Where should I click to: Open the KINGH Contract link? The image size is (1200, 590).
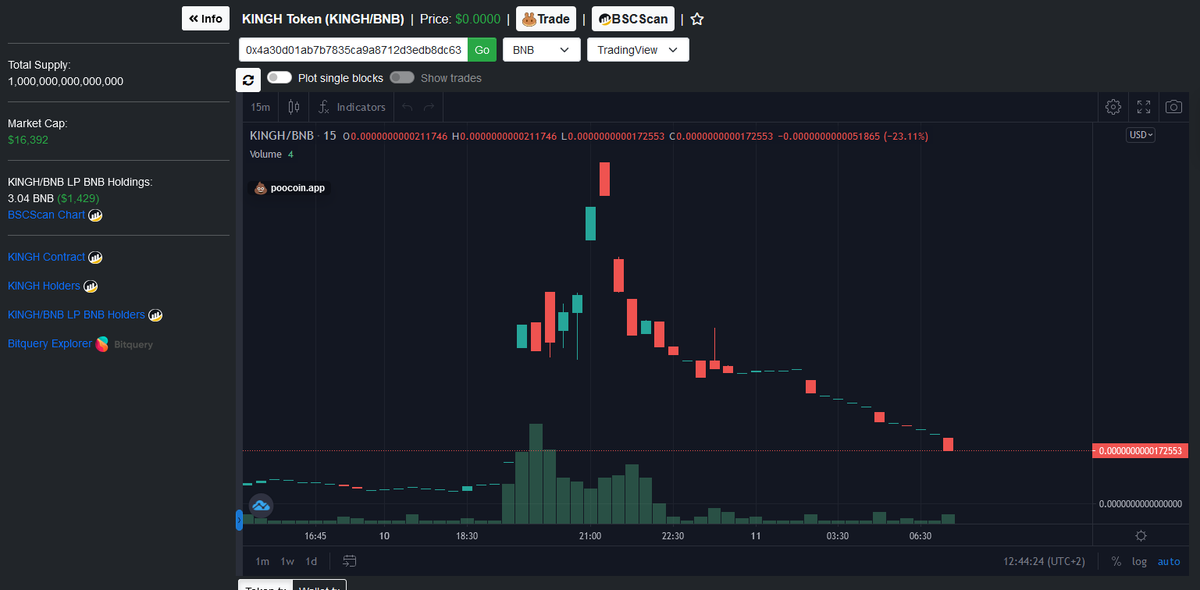tap(46, 257)
